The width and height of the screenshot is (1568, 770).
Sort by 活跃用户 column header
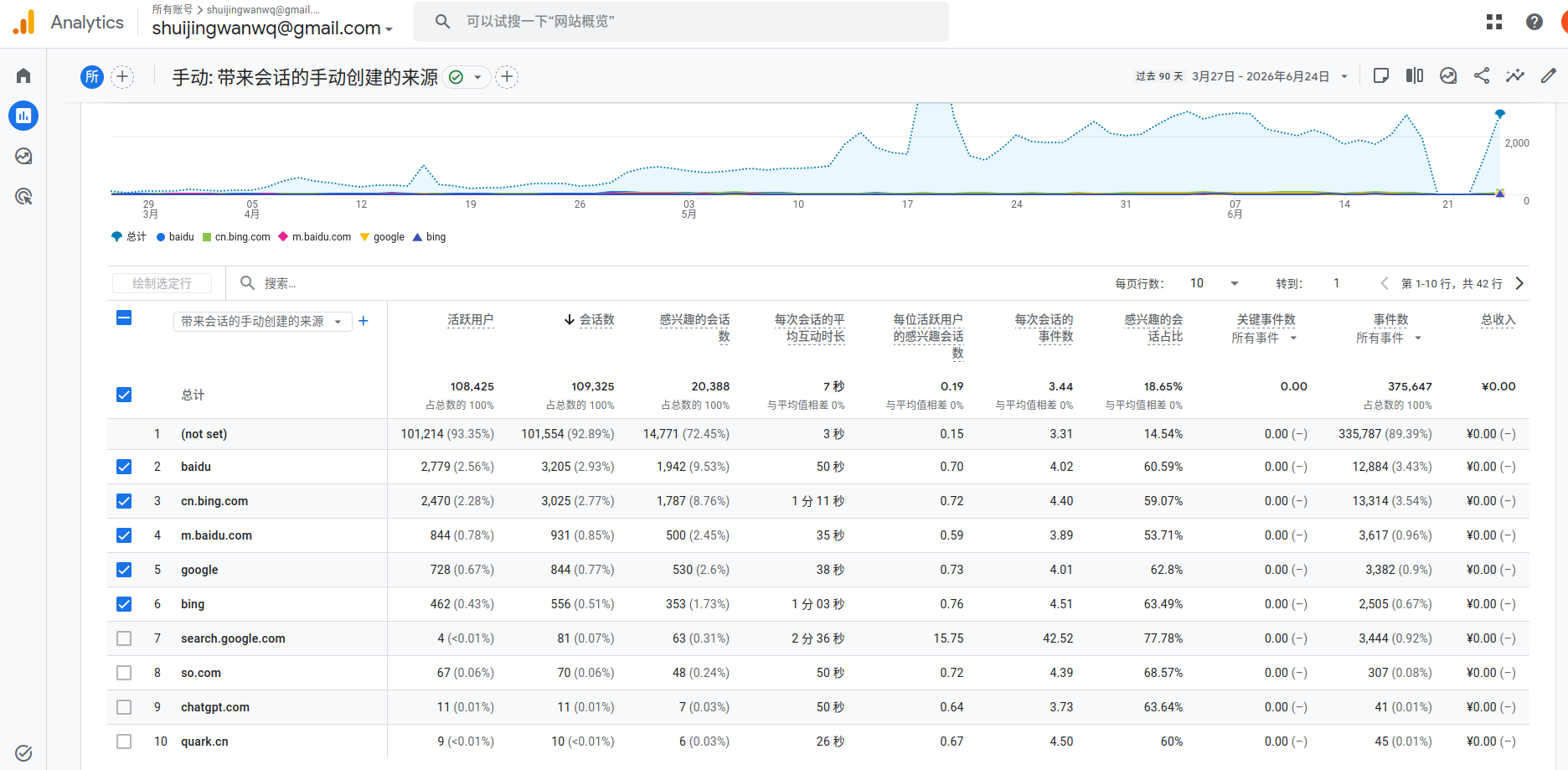click(x=471, y=320)
